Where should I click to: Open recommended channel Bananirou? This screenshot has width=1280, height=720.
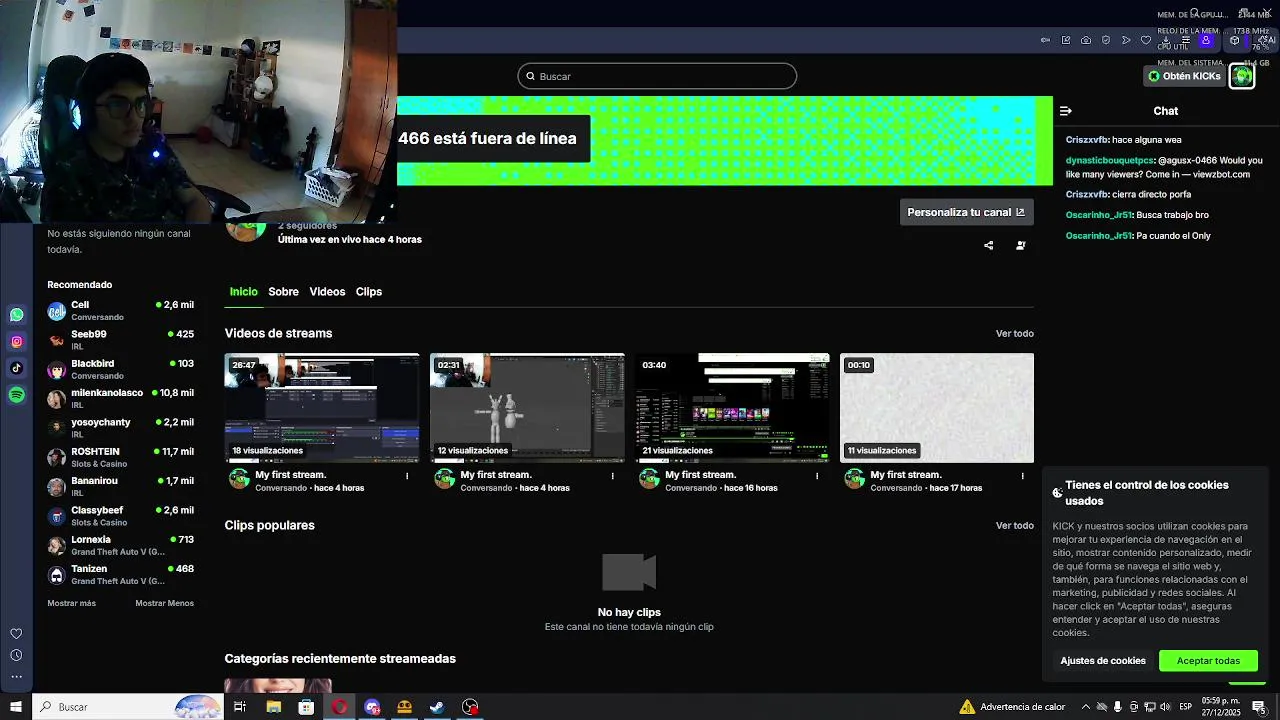120,487
